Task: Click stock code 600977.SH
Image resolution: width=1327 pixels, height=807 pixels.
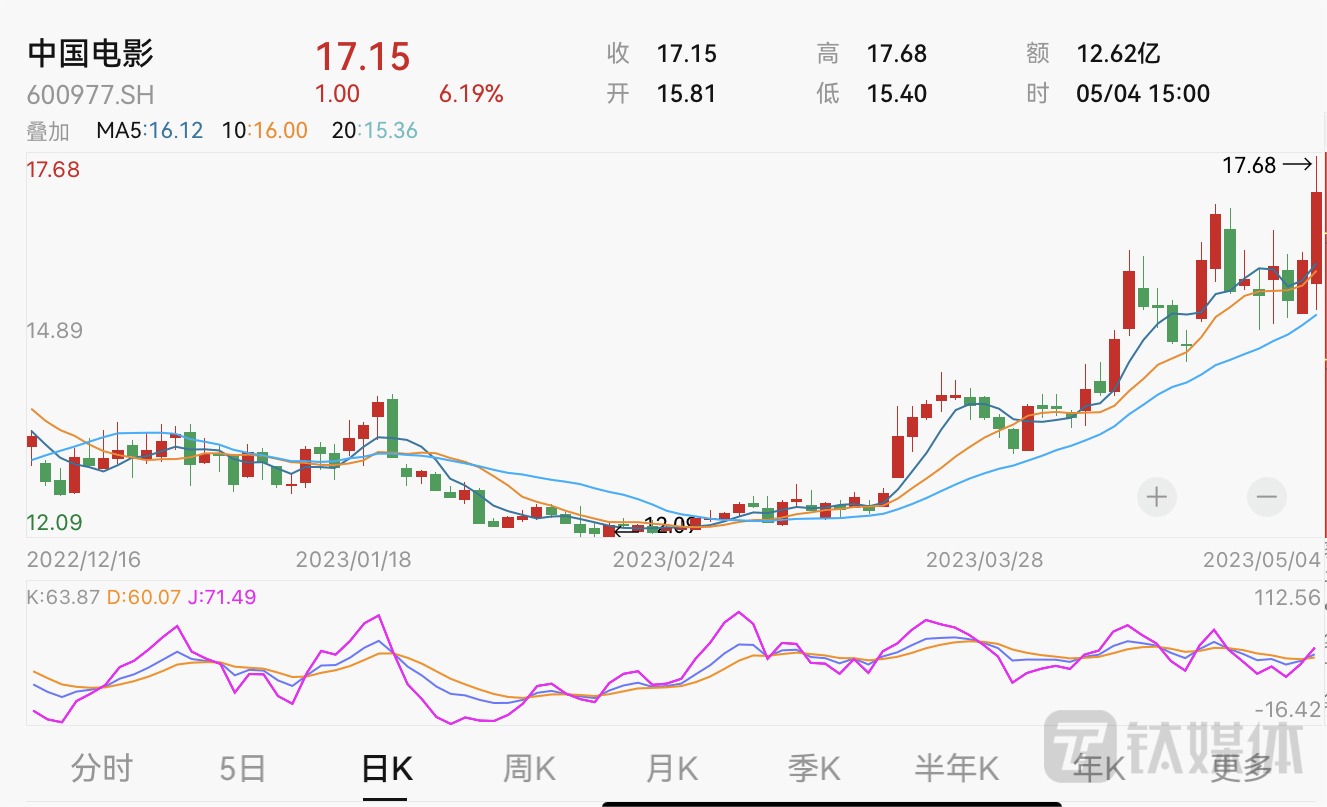Action: [90, 95]
